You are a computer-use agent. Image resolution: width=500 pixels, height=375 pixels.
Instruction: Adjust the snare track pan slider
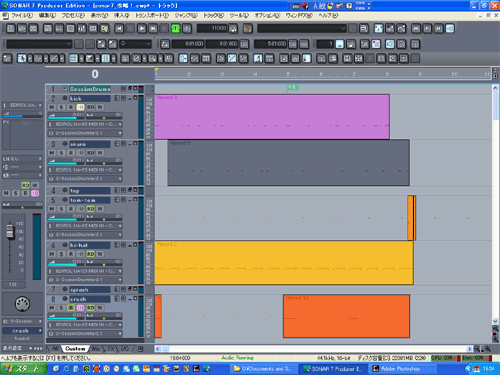tap(104, 162)
